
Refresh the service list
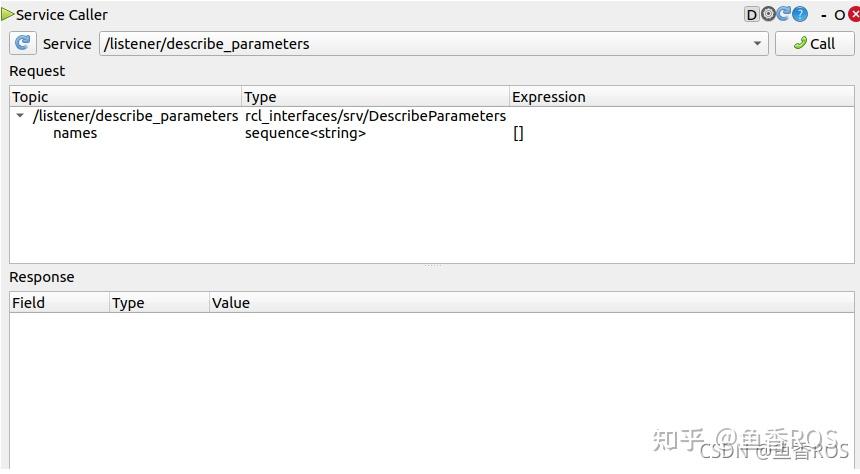(22, 43)
